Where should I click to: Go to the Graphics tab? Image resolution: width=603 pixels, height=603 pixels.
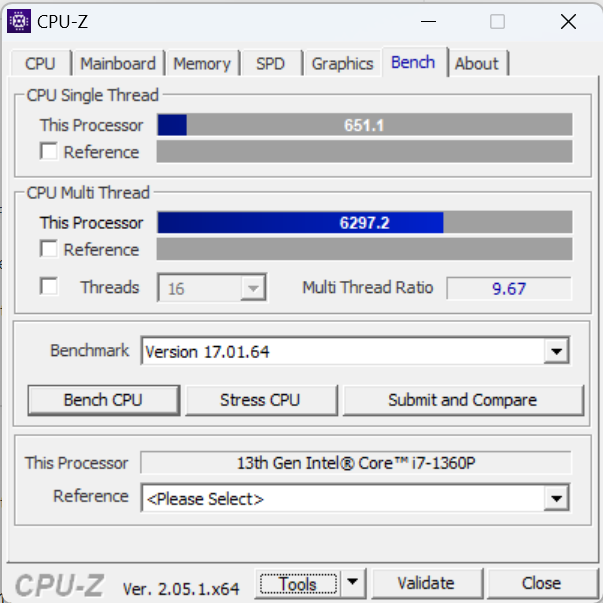coord(342,63)
